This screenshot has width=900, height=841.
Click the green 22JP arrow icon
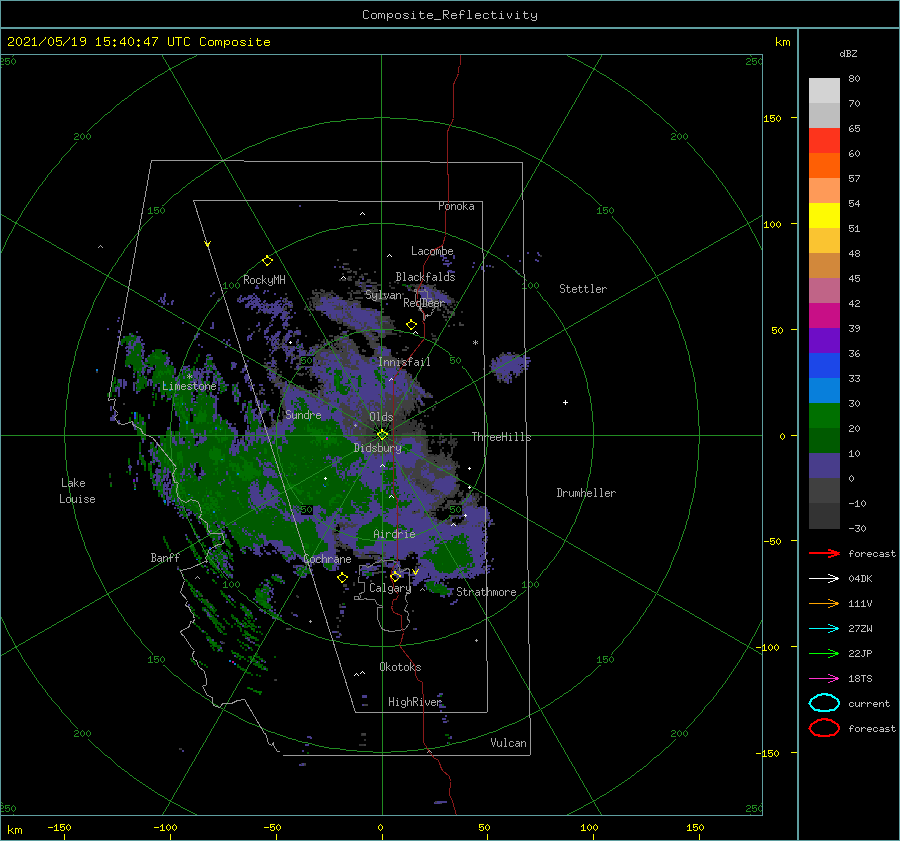[824, 653]
